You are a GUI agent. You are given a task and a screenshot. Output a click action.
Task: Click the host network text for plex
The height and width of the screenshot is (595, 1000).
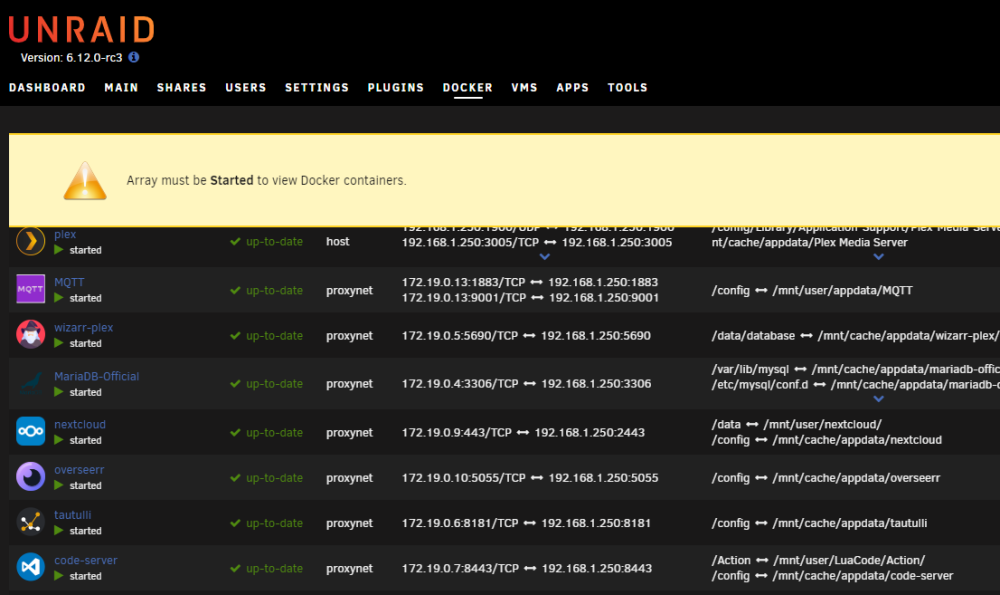click(337, 242)
